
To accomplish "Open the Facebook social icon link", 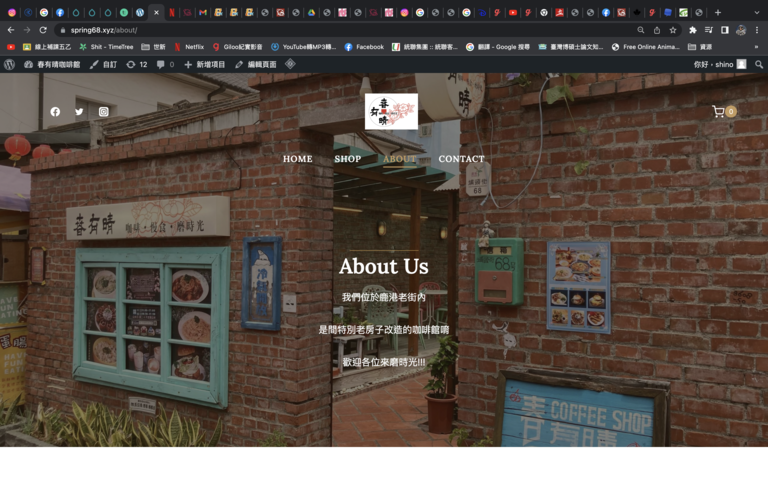I will (x=55, y=112).
